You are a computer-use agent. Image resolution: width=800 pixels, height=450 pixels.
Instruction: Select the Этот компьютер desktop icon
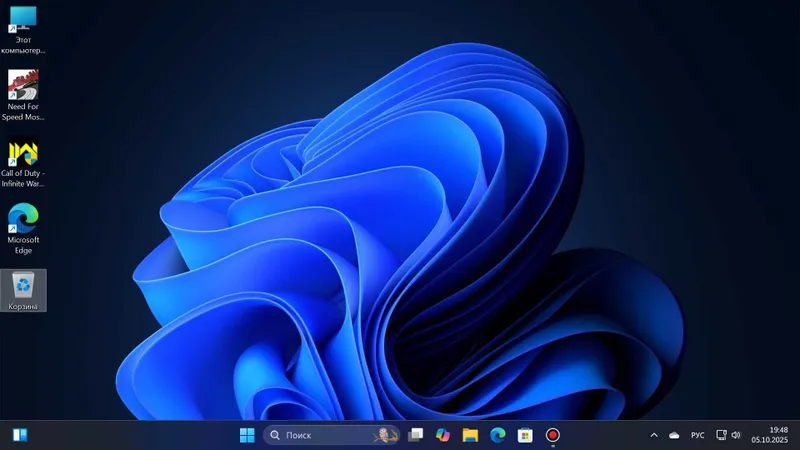click(x=23, y=30)
